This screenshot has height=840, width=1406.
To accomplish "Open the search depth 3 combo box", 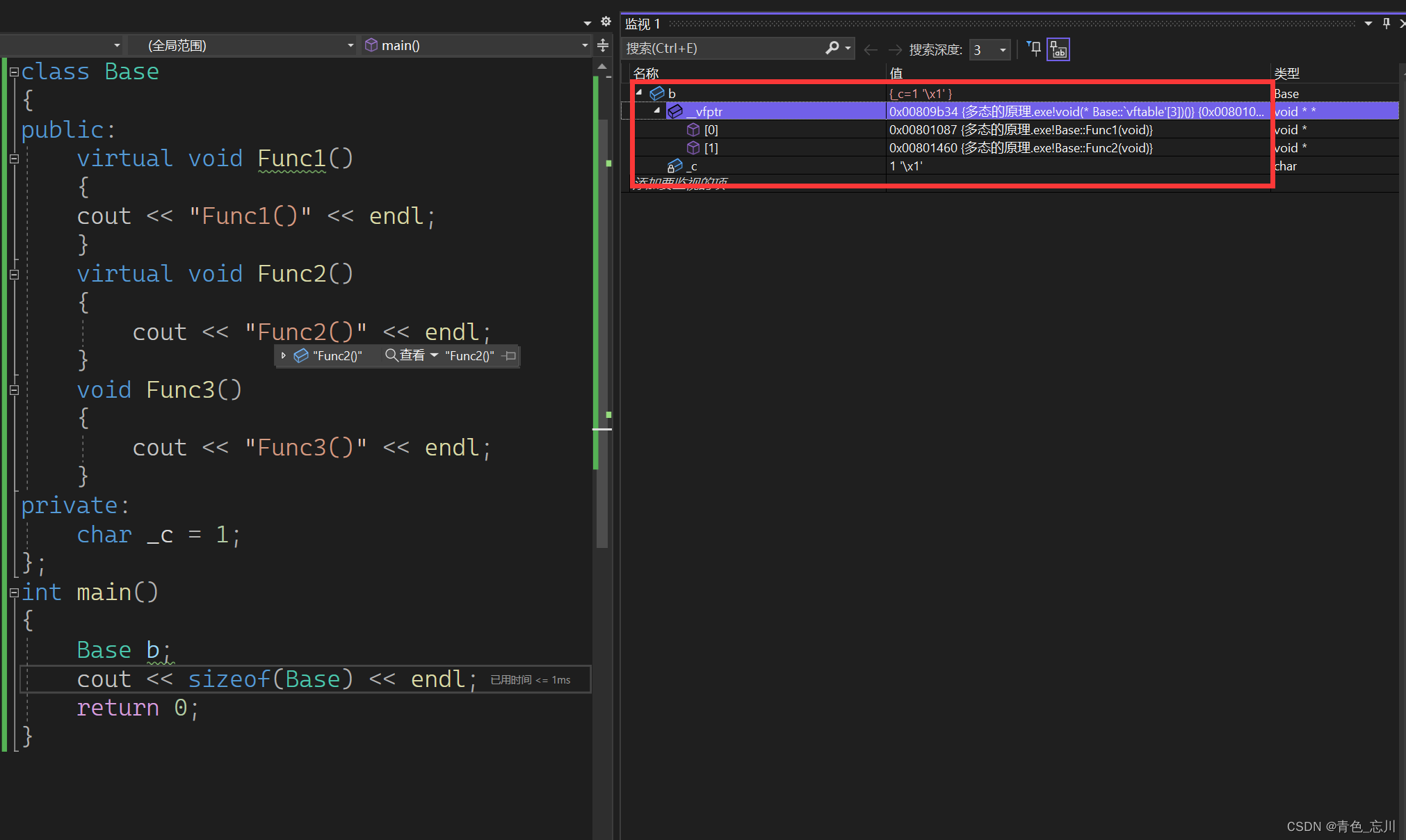I will pos(989,49).
